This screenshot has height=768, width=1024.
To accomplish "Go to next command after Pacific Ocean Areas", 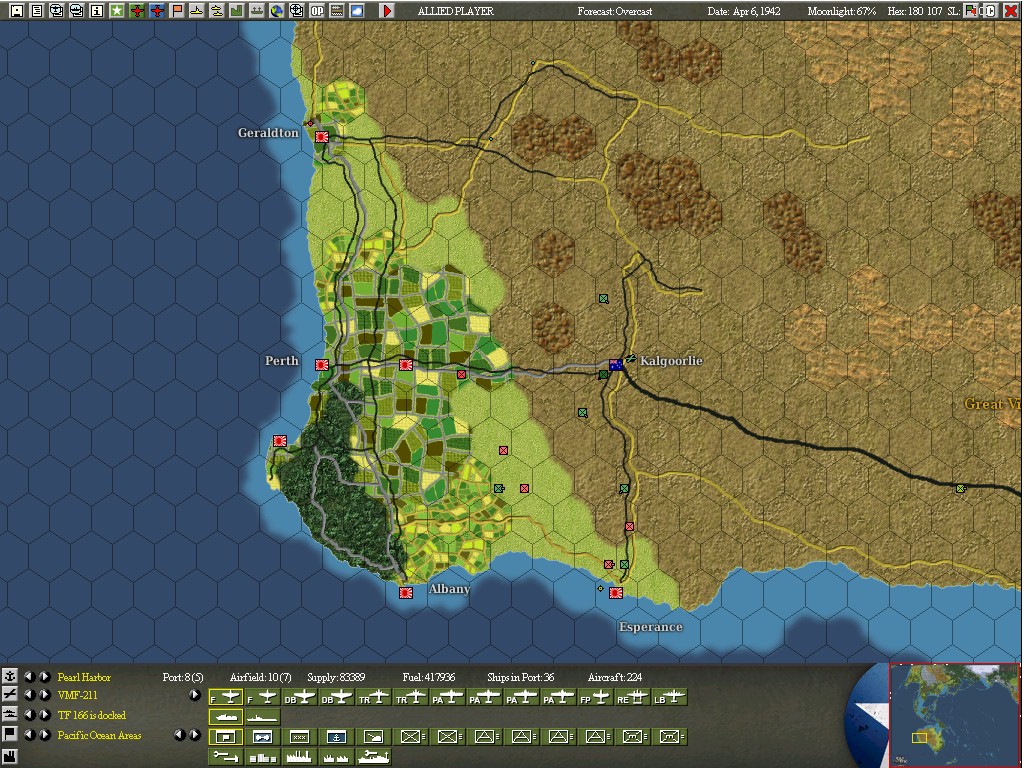I will click(x=44, y=735).
